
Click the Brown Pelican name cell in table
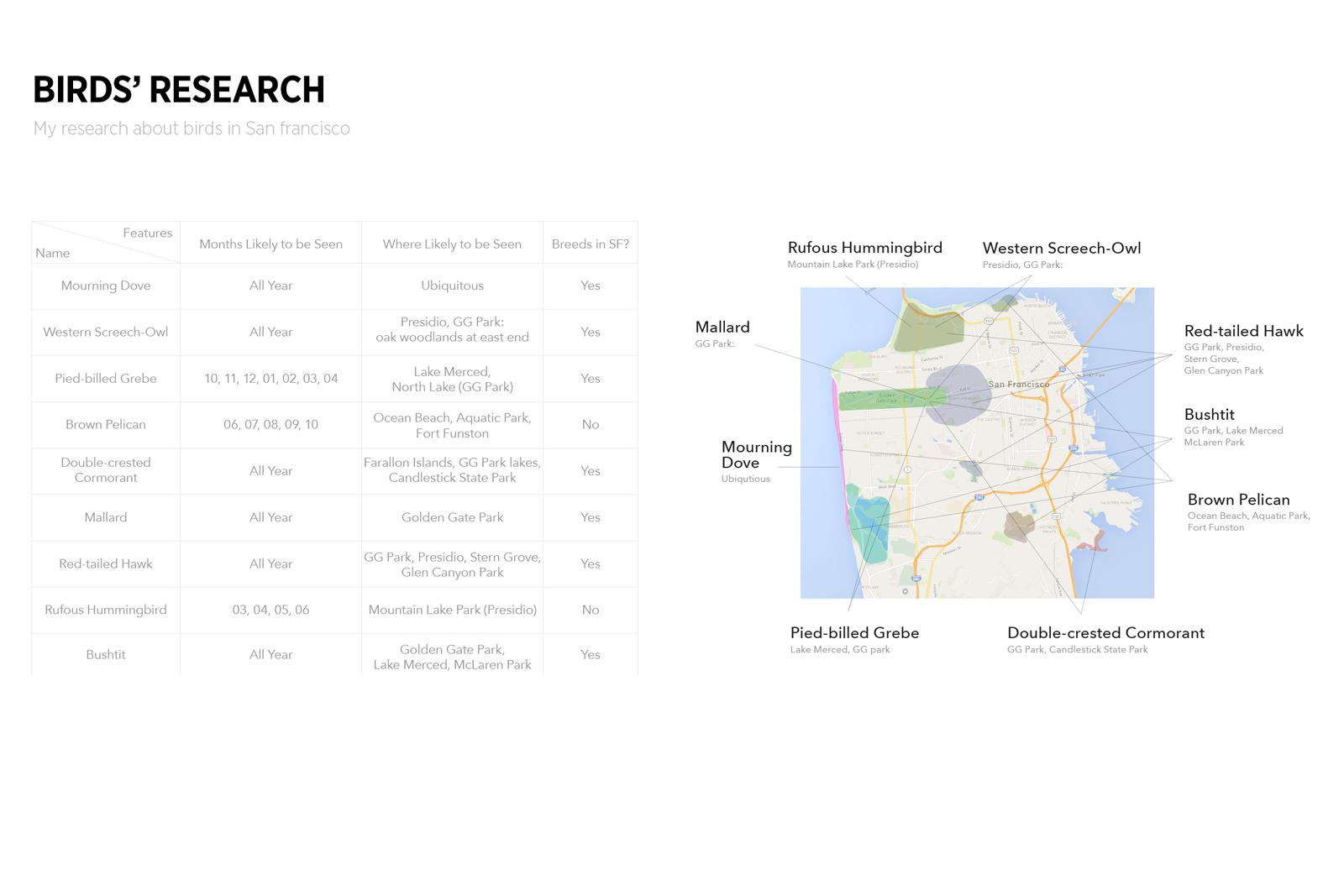pos(106,425)
